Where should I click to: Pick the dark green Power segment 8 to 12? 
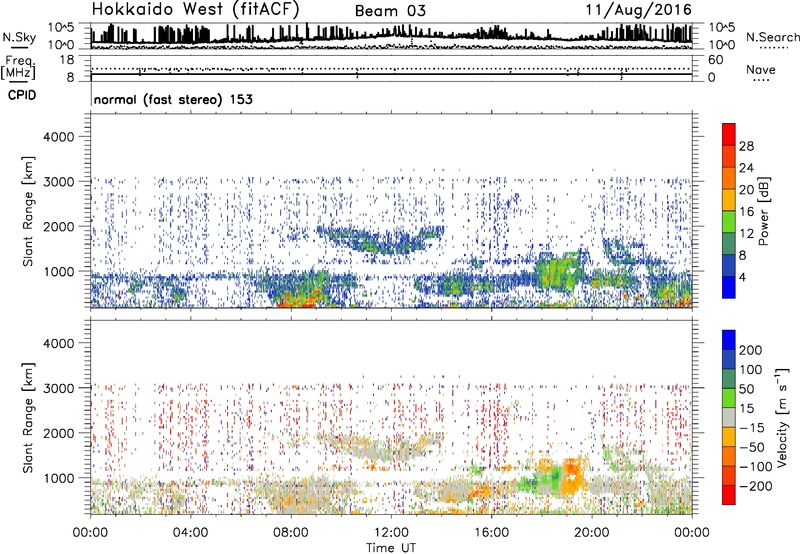pyautogui.click(x=729, y=243)
